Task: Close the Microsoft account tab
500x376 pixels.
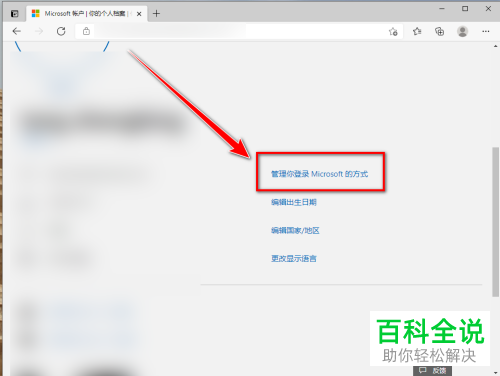Action: pyautogui.click(x=139, y=14)
